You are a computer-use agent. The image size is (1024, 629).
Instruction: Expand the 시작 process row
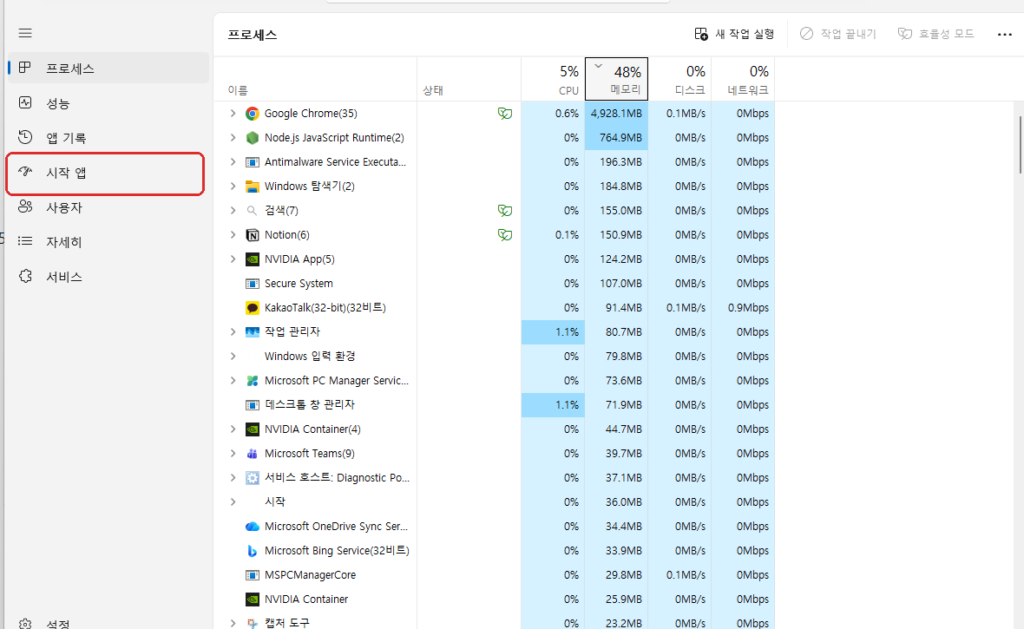232,502
